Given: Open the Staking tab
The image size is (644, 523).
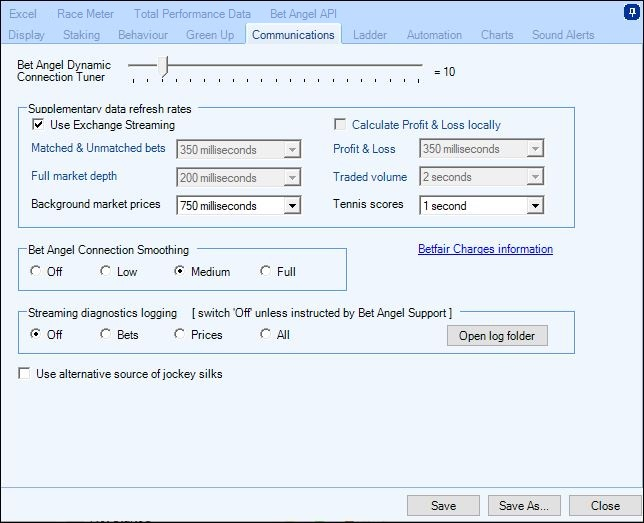Looking at the screenshot, I should 81,35.
